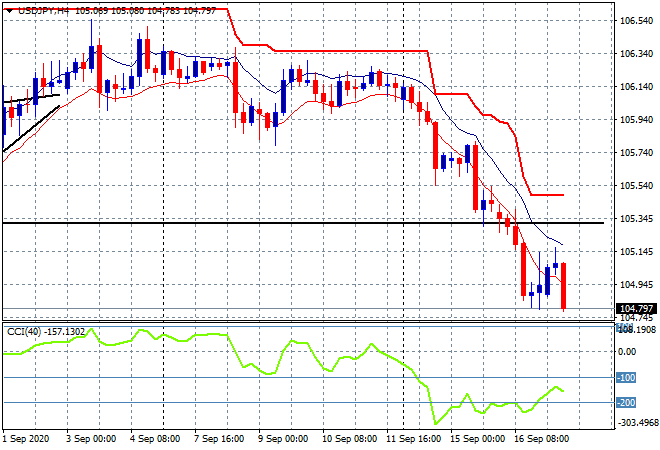This screenshot has width=660, height=450.
Task: Click the 105.940 price axis label
Action: (x=636, y=120)
